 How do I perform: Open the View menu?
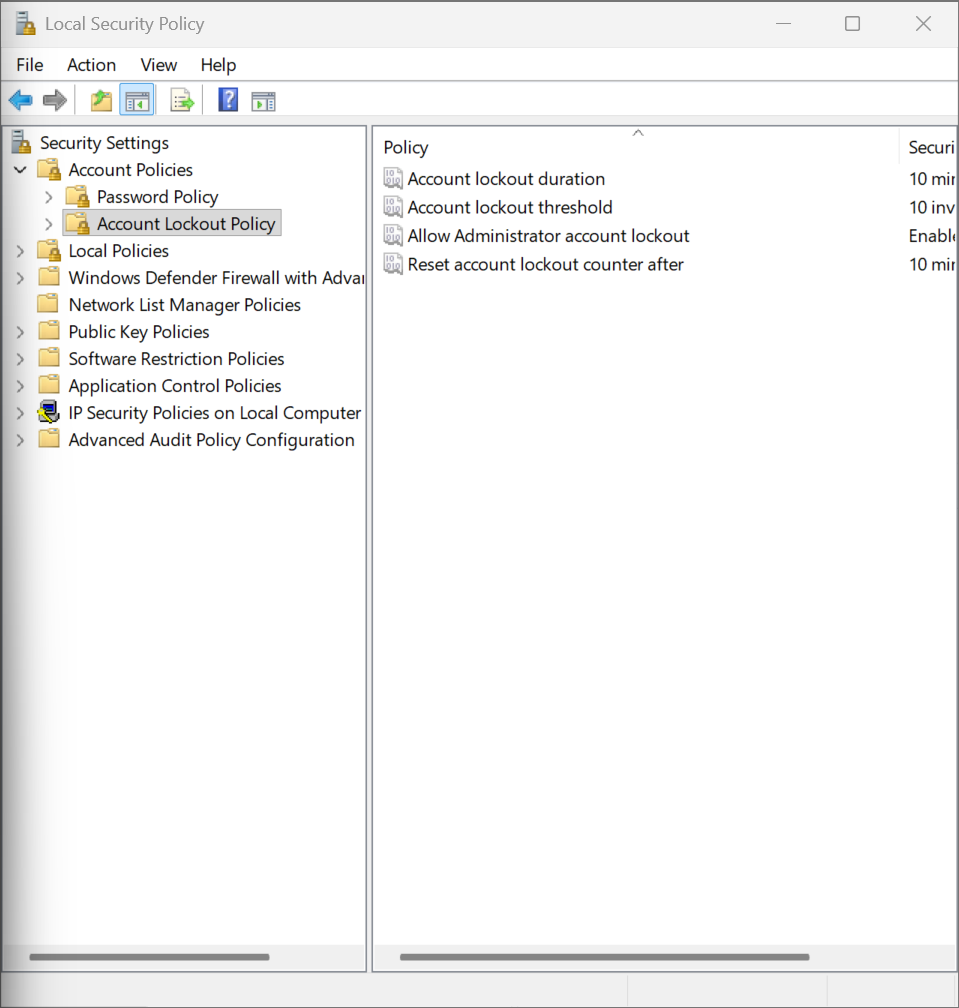point(158,65)
